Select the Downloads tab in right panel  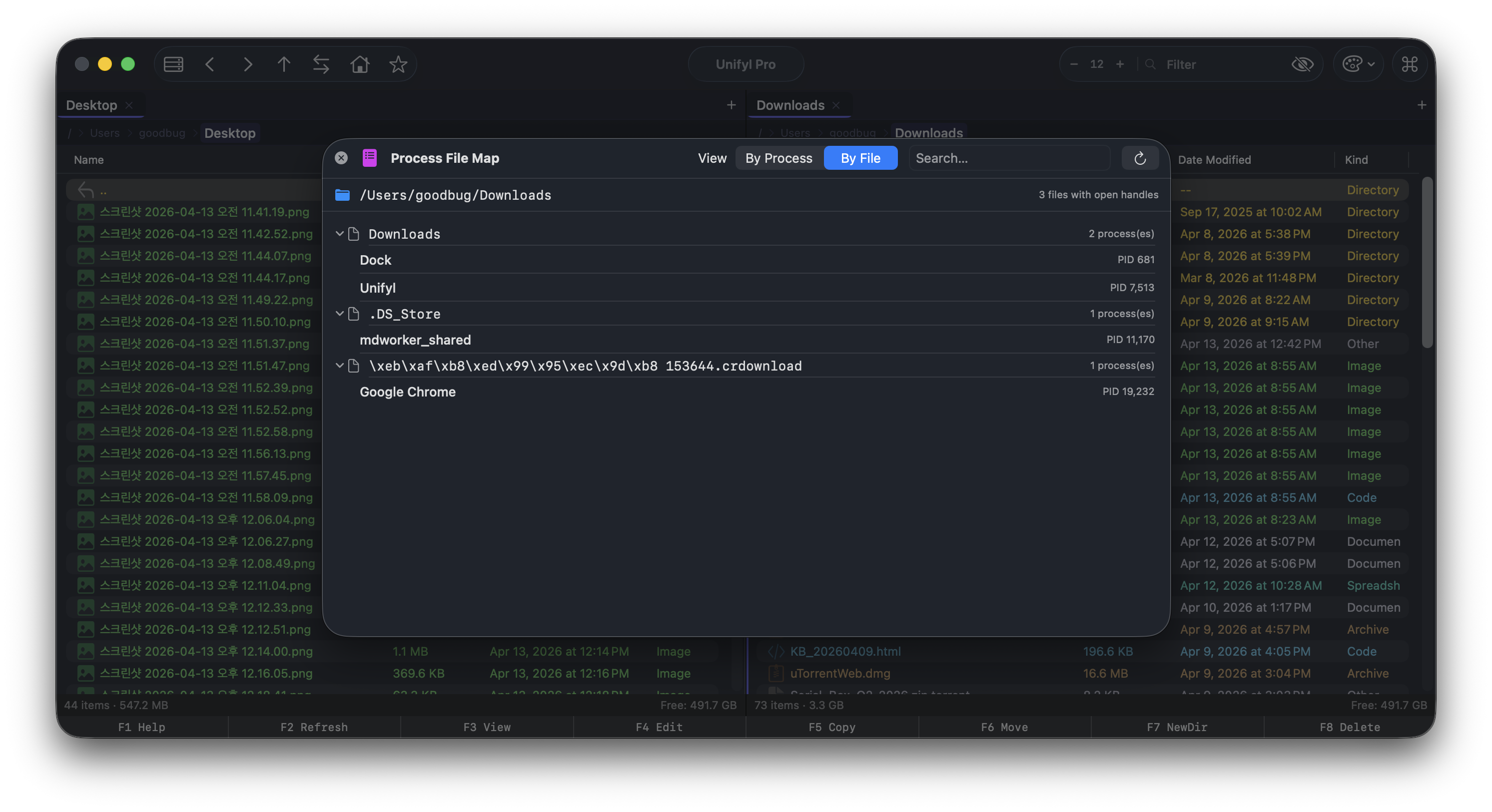point(790,105)
